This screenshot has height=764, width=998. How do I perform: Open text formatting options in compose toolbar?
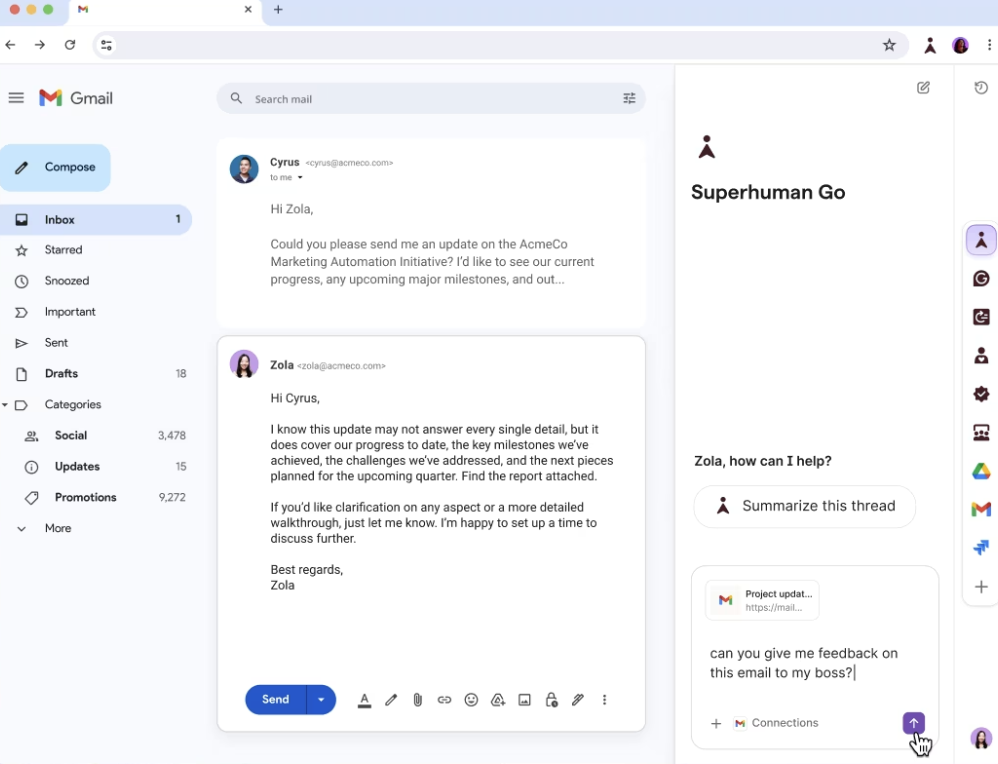click(364, 700)
